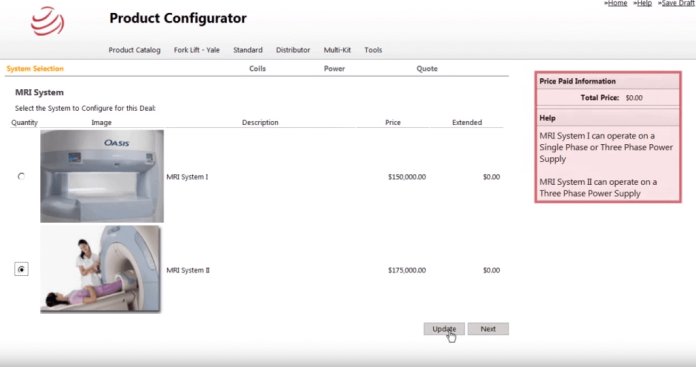The image size is (696, 367).
Task: Click the MRI System II patient image
Action: point(101,269)
